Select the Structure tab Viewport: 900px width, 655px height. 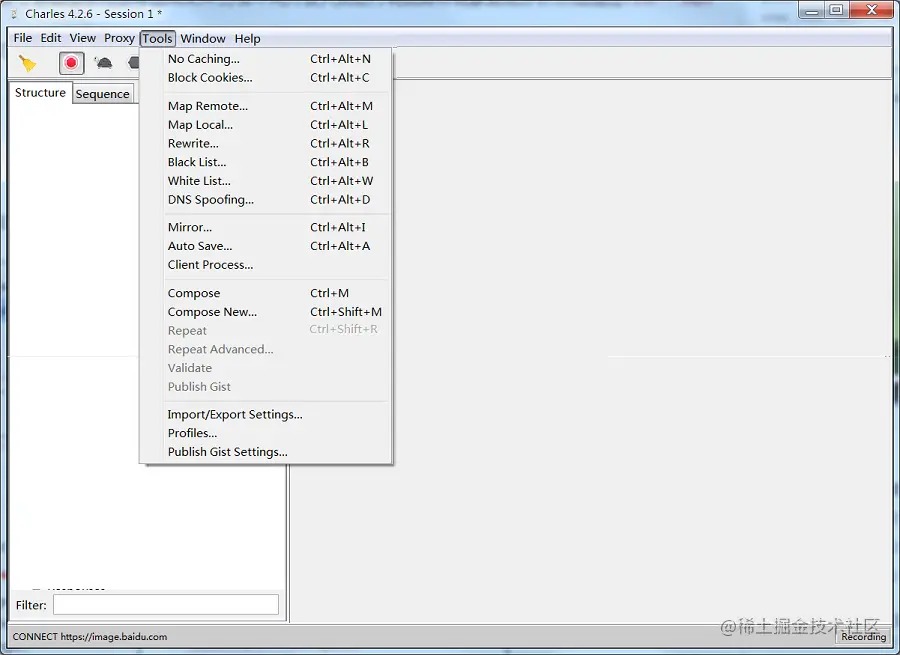point(40,93)
